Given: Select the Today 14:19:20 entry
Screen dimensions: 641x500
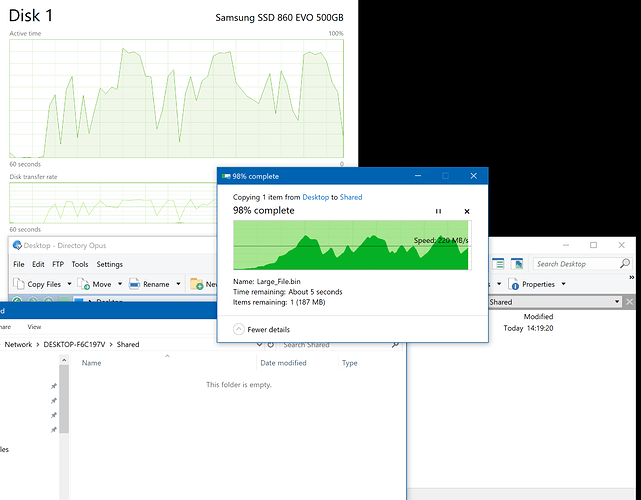Looking at the screenshot, I should [x=528, y=328].
